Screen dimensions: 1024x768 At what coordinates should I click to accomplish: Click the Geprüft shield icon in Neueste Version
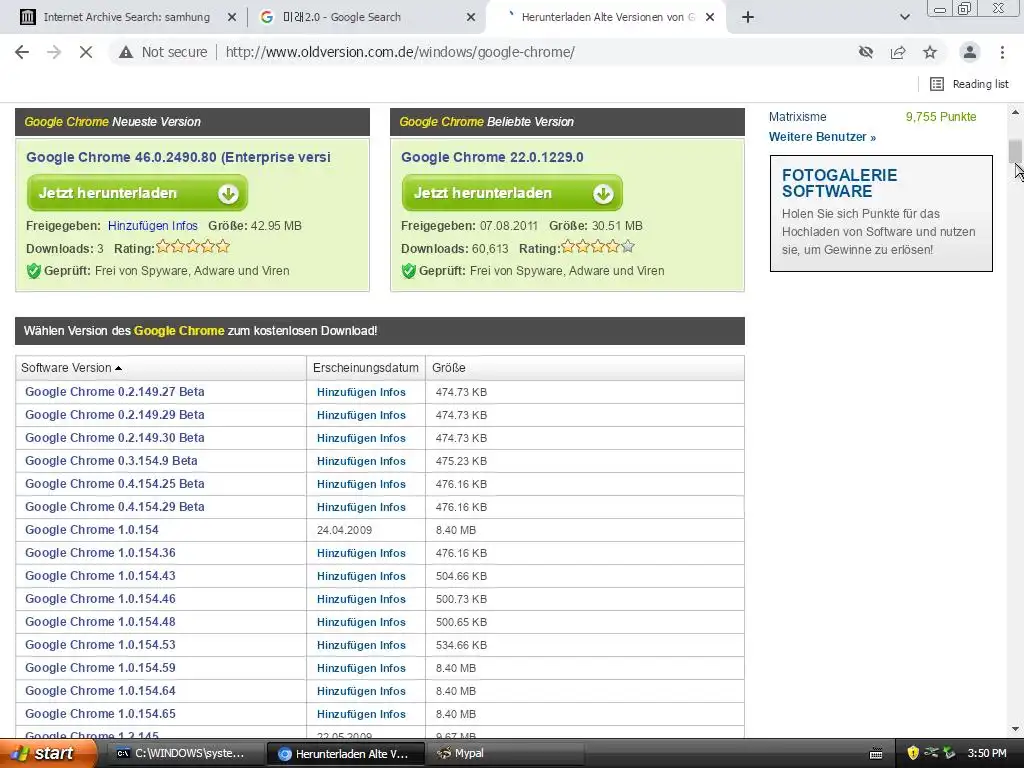pyautogui.click(x=33, y=271)
